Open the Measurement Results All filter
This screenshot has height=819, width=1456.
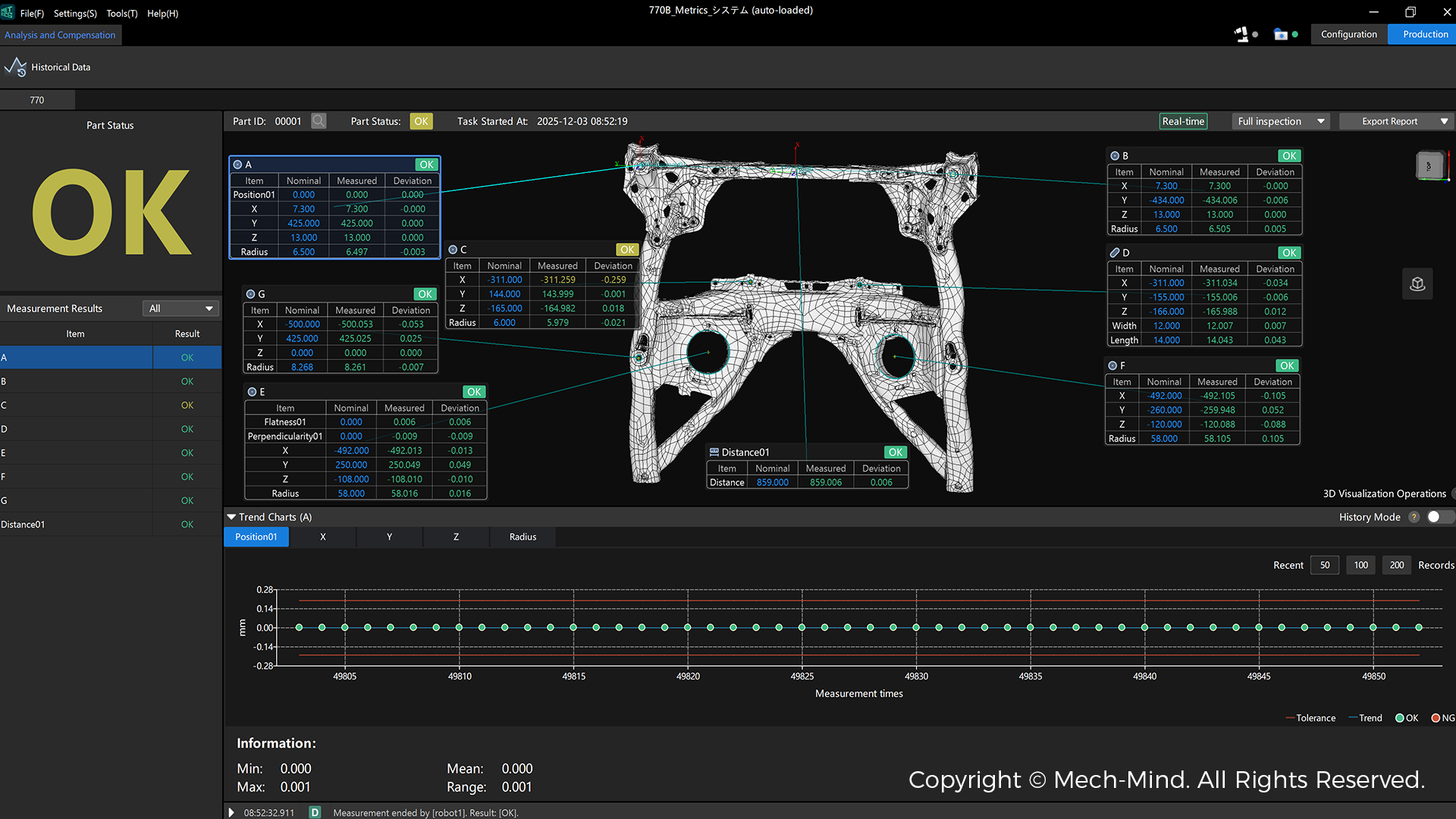pyautogui.click(x=180, y=309)
